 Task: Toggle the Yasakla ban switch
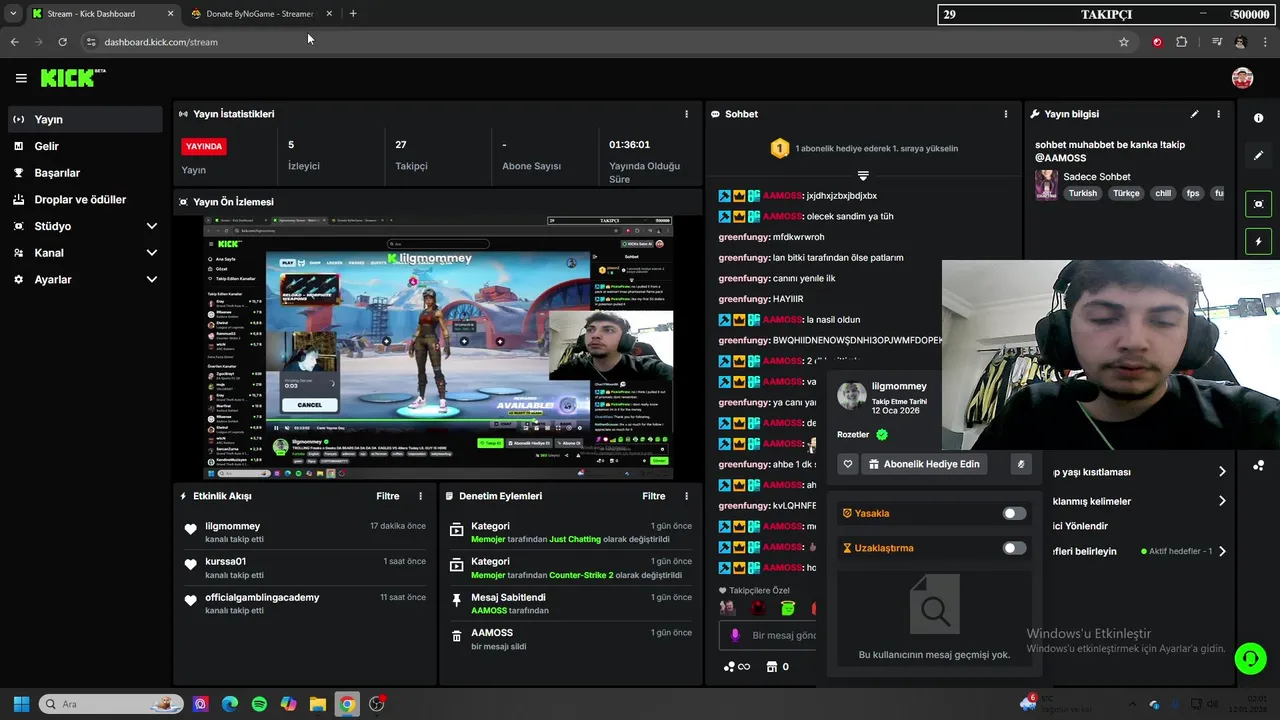1014,513
